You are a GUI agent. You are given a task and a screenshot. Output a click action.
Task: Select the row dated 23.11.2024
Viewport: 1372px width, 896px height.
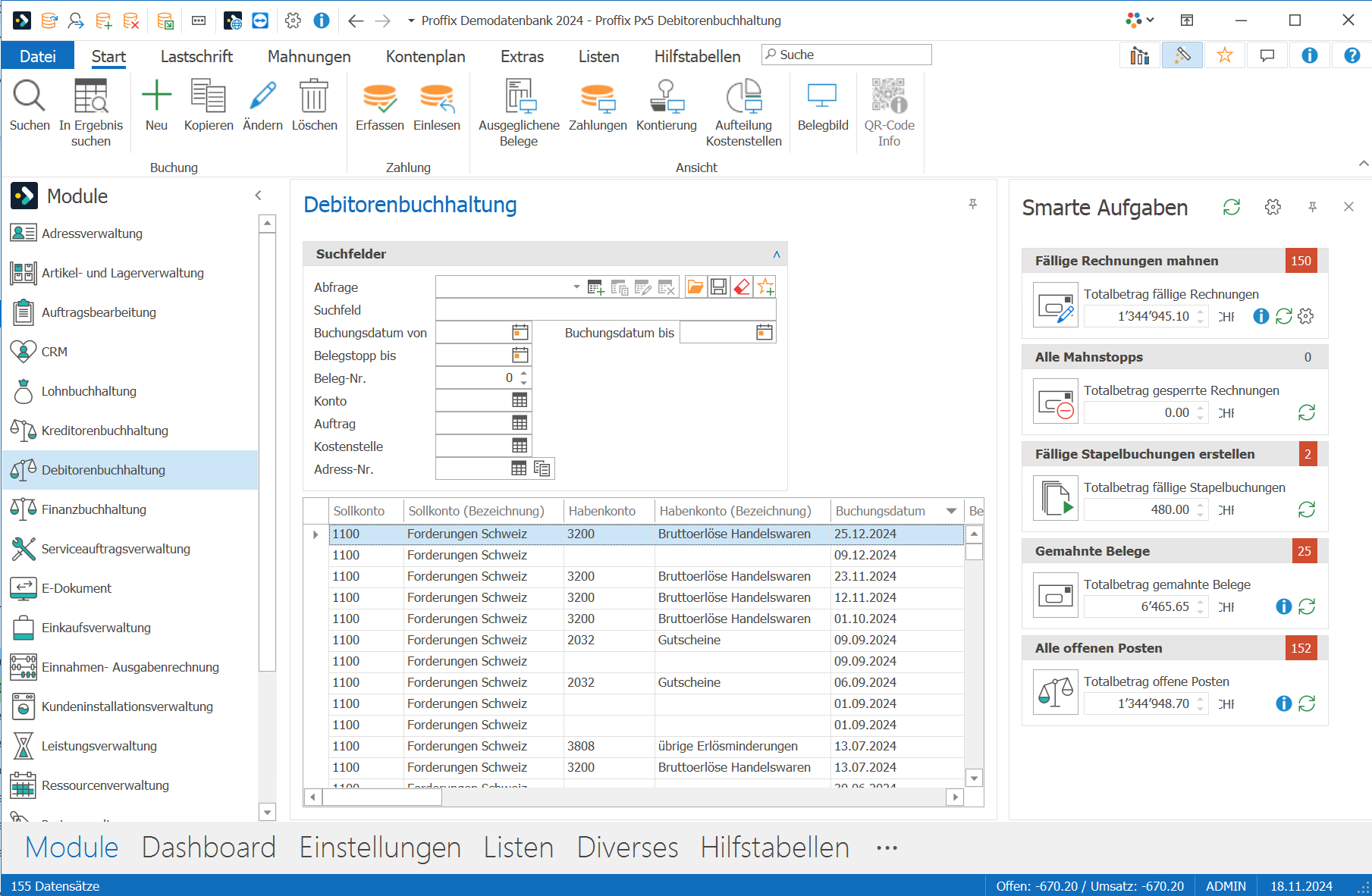click(x=646, y=576)
